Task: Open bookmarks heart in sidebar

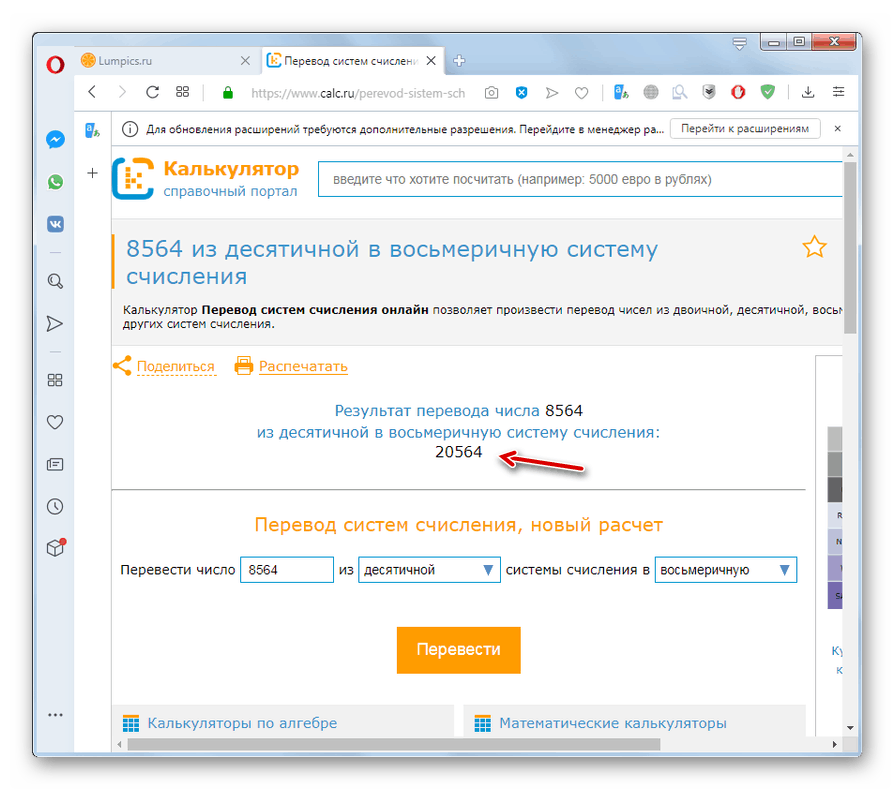Action: [x=55, y=422]
